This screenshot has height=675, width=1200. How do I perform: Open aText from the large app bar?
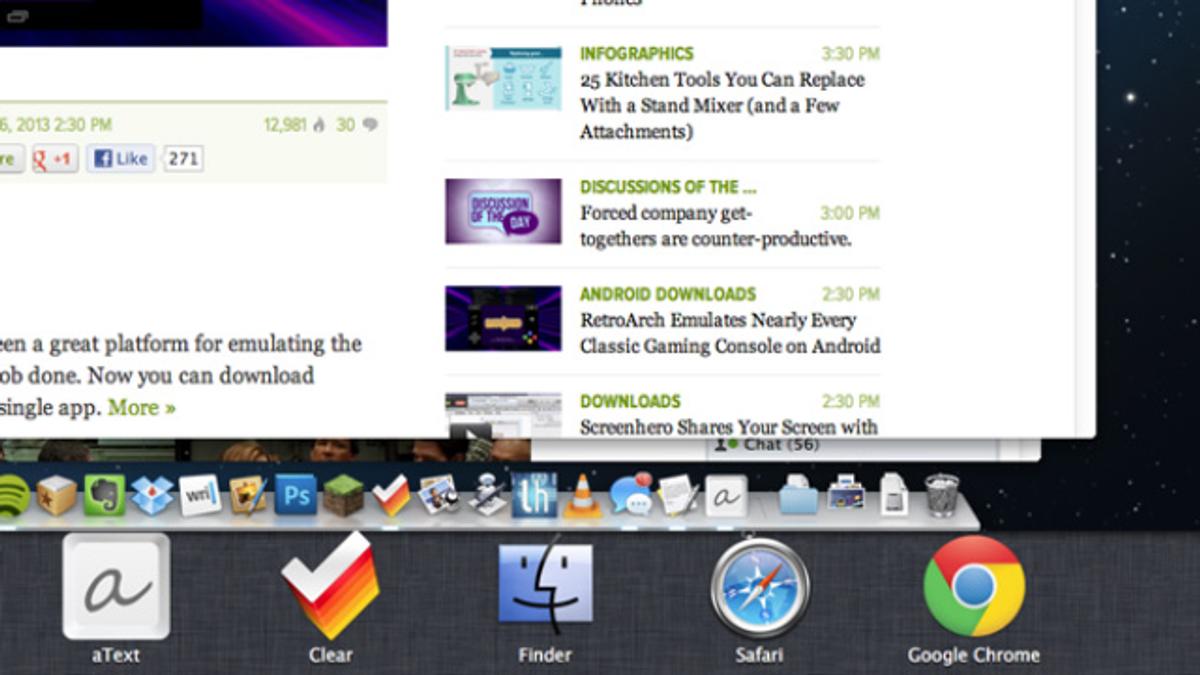(116, 590)
